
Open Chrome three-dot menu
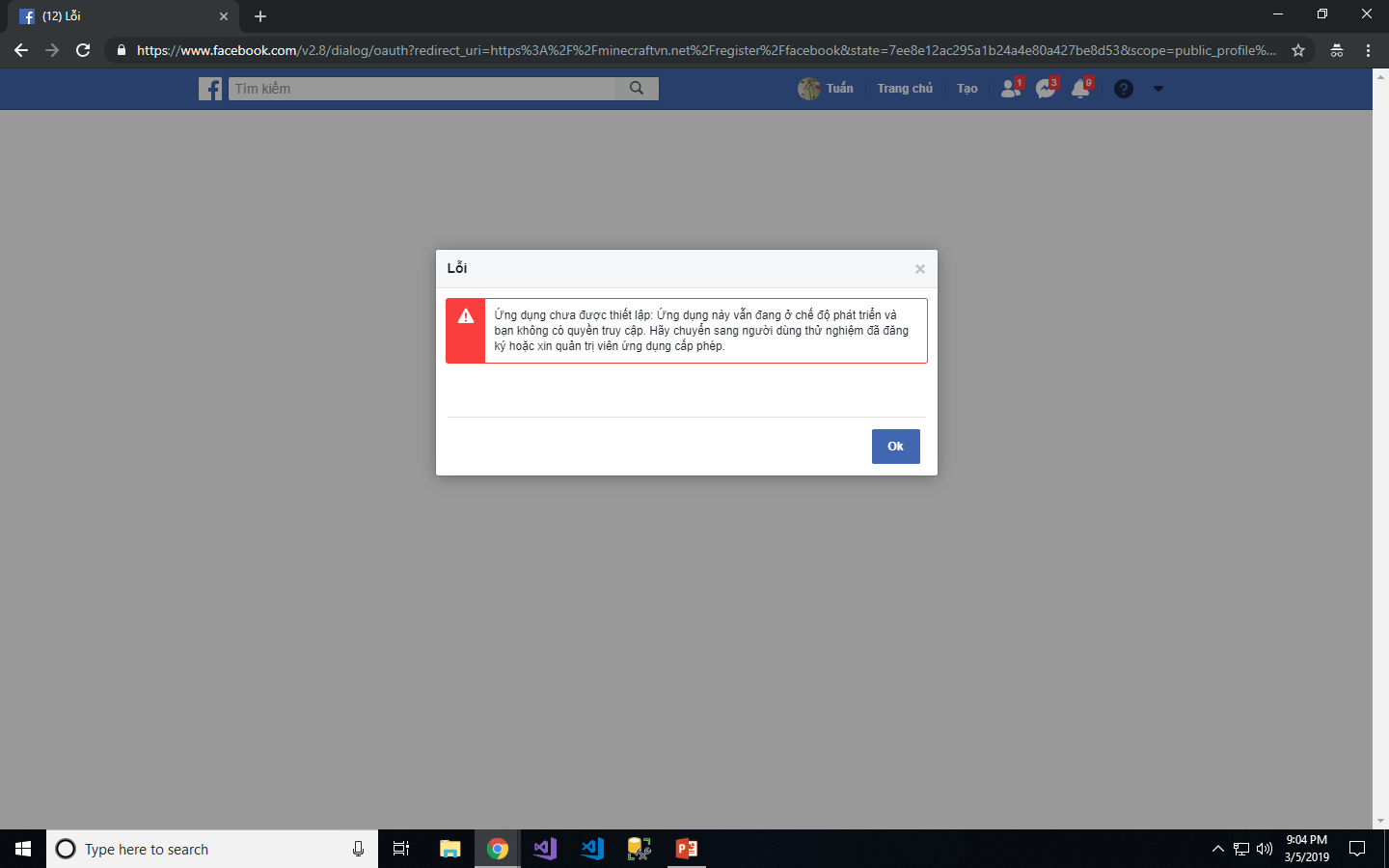1368,50
